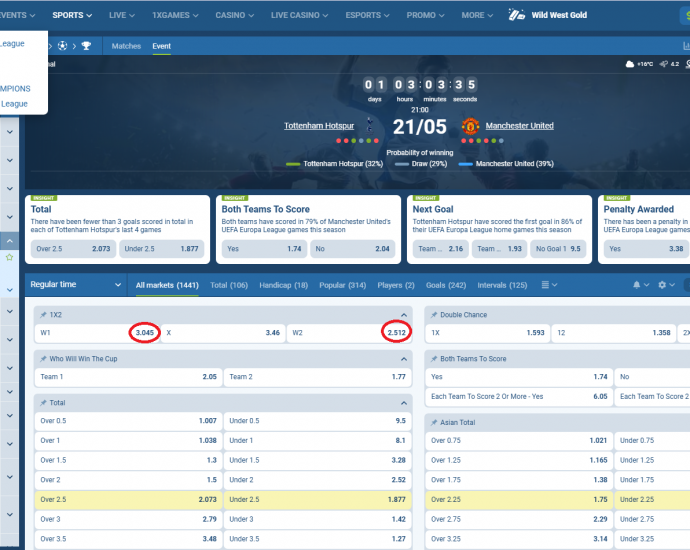Viewport: 690px width, 550px height.
Task: Select Over 3 at 2.79
Action: 128,519
